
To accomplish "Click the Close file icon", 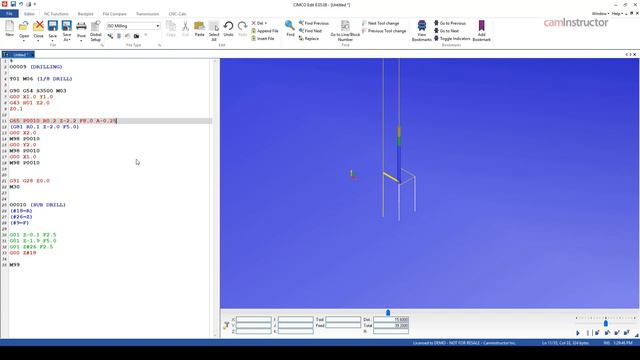I will tap(38, 26).
